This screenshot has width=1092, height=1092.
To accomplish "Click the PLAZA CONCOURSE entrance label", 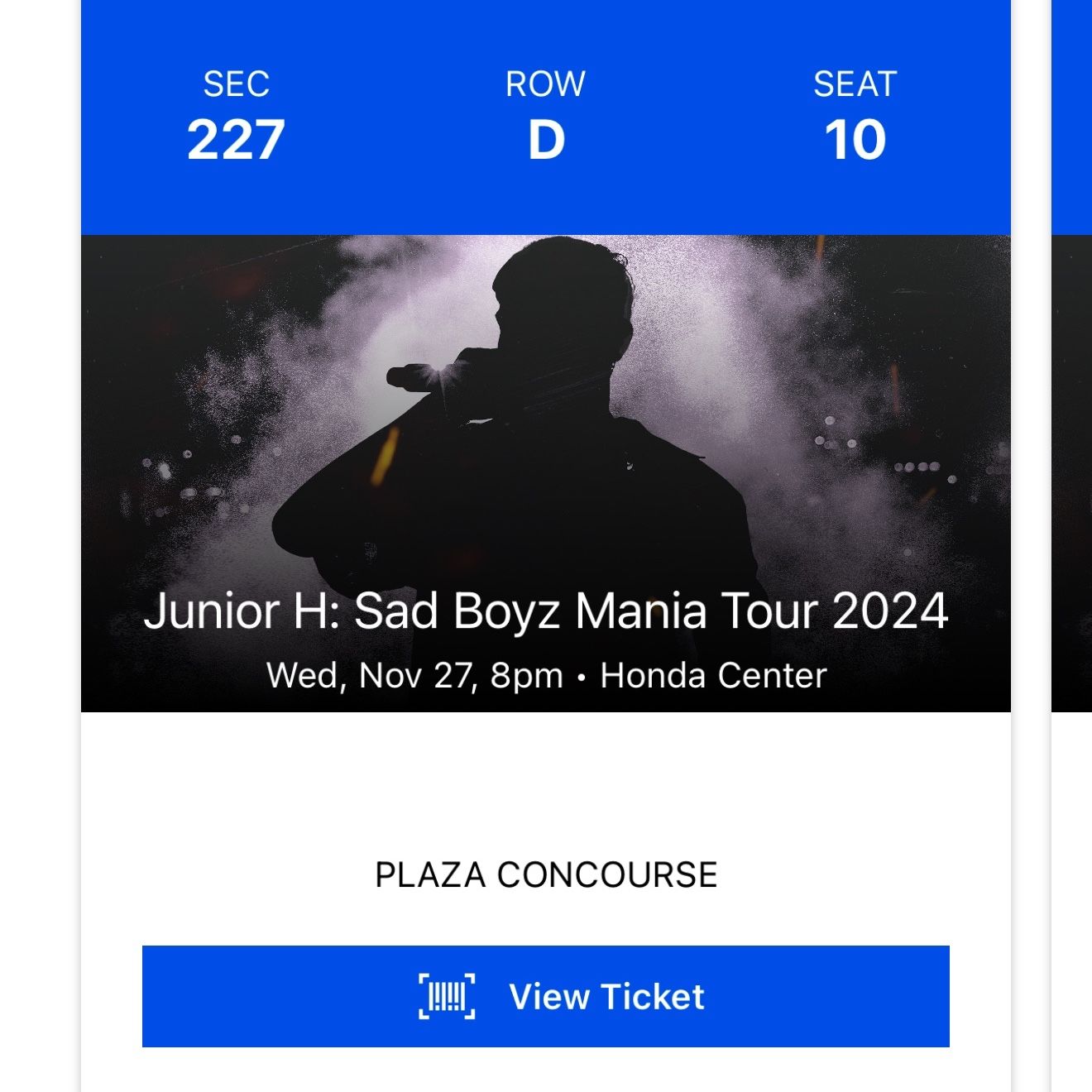I will tap(546, 874).
